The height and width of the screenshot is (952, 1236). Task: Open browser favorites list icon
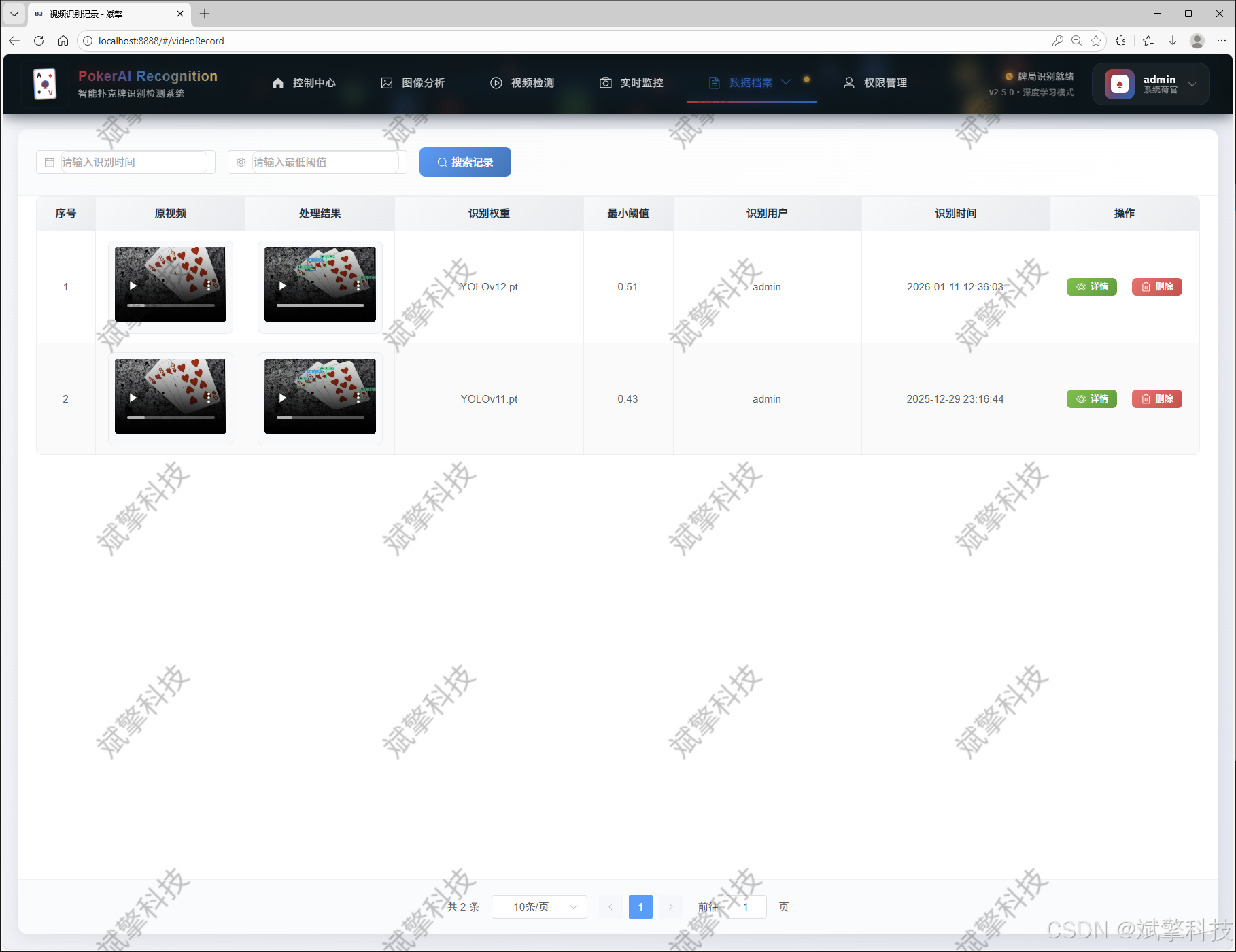pyautogui.click(x=1148, y=41)
